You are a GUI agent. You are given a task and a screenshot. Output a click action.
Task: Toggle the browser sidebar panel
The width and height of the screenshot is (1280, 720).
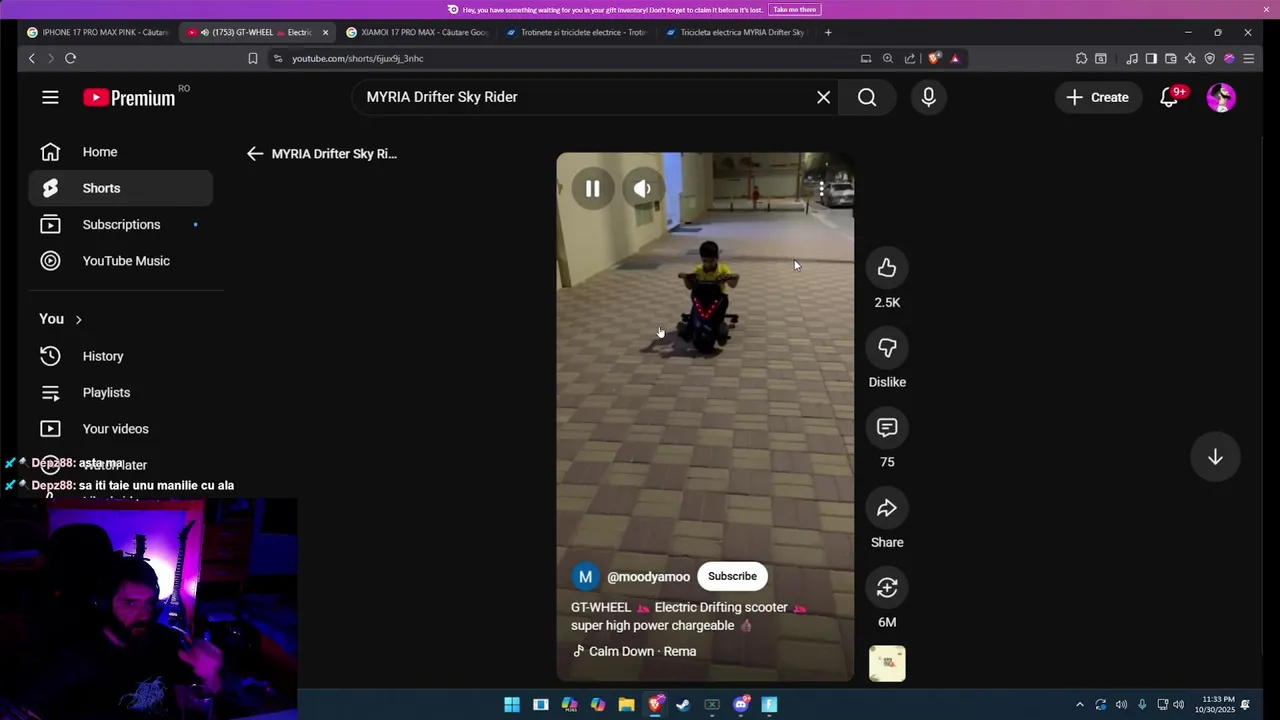pos(1151,58)
